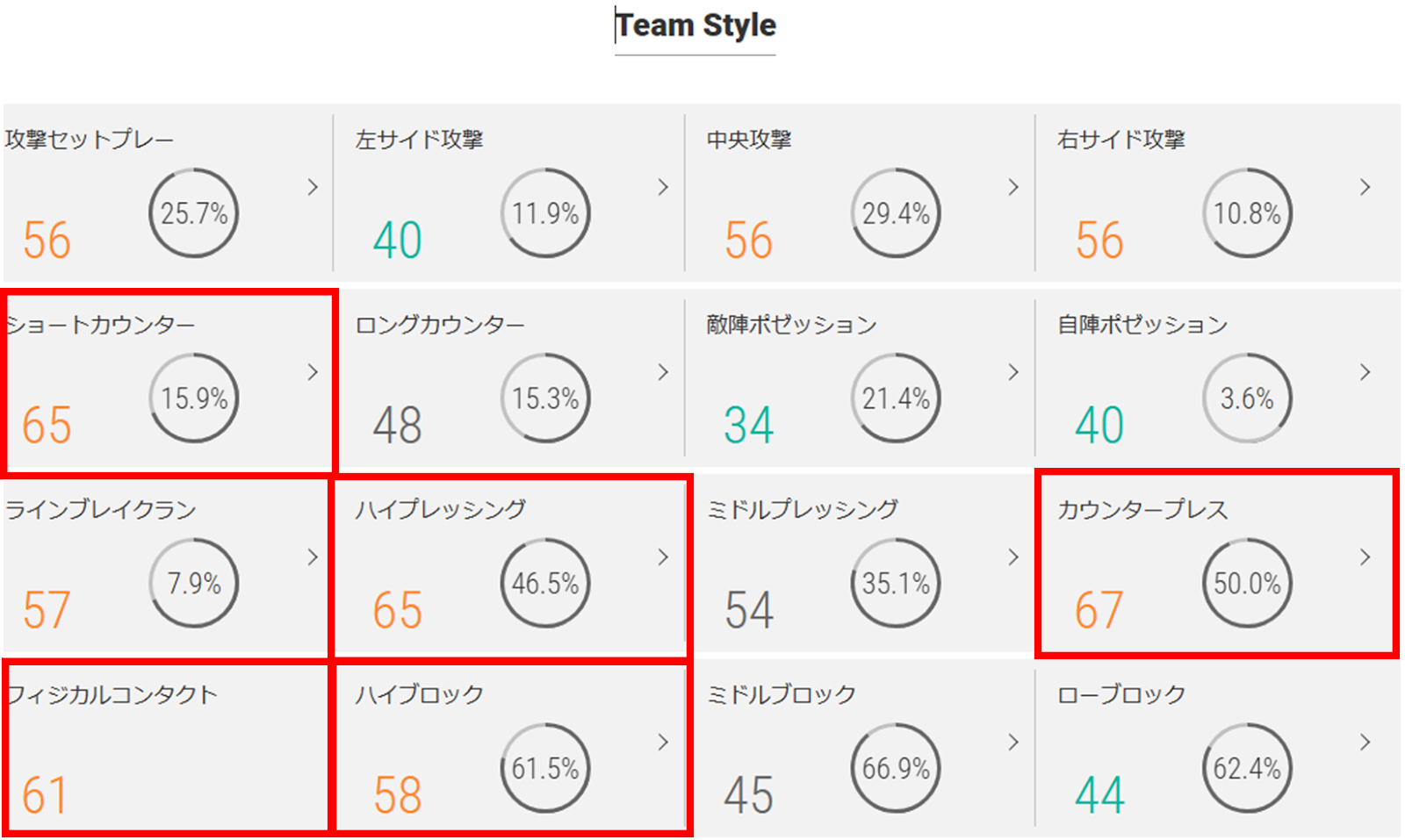Click the ラインブレイクラン arrow icon
This screenshot has width=1405, height=840.
[313, 557]
